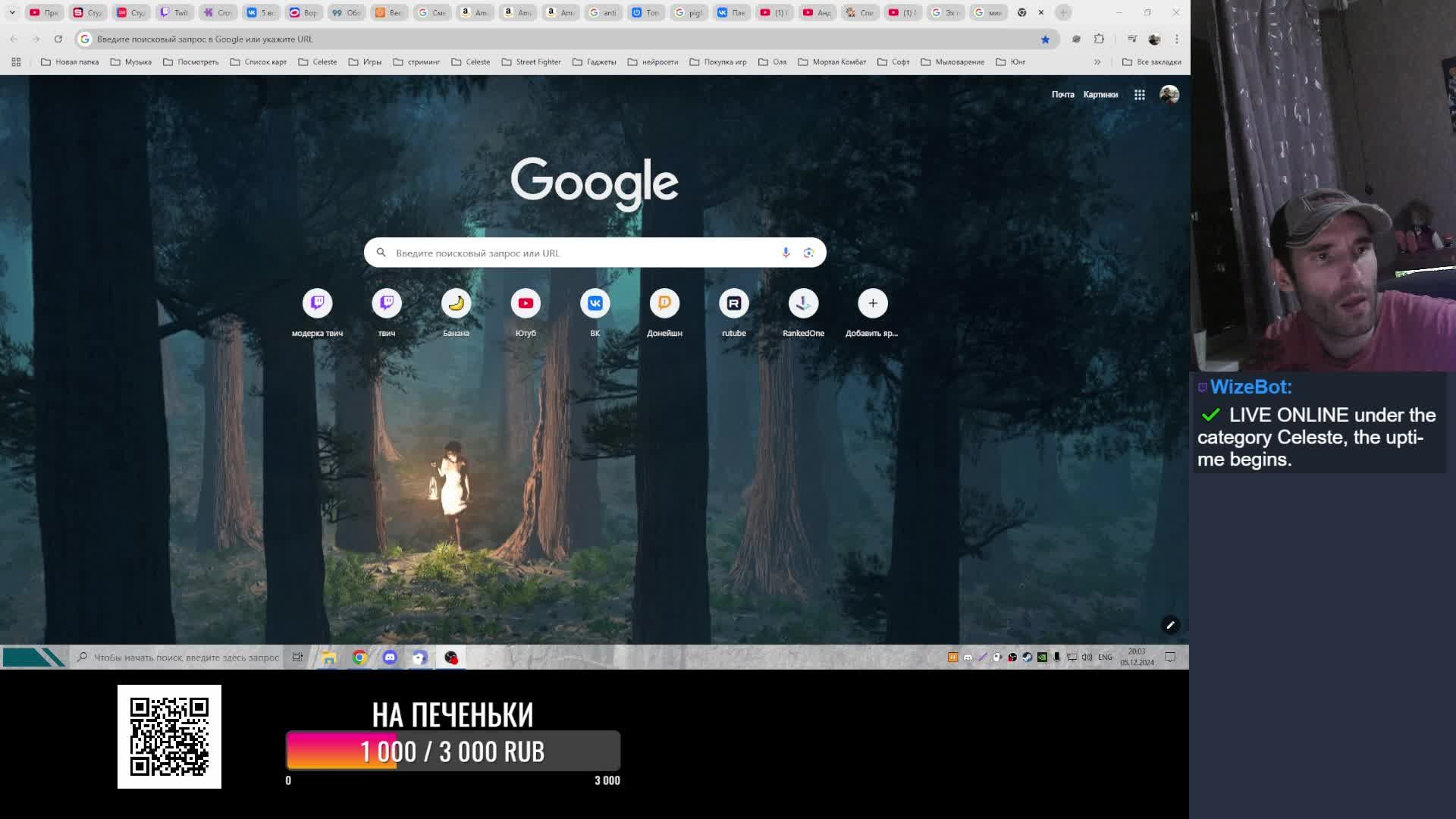Open the Ютуб shortcut tile

(x=526, y=303)
